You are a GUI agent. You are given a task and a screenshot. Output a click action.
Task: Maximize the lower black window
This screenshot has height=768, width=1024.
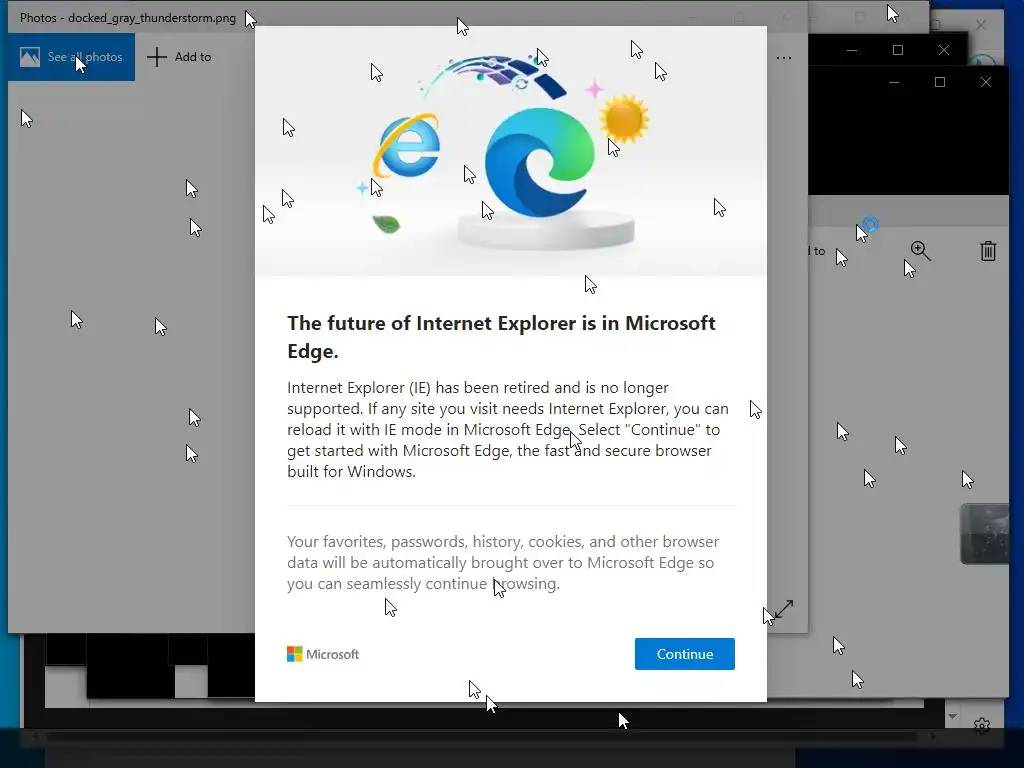coord(940,82)
